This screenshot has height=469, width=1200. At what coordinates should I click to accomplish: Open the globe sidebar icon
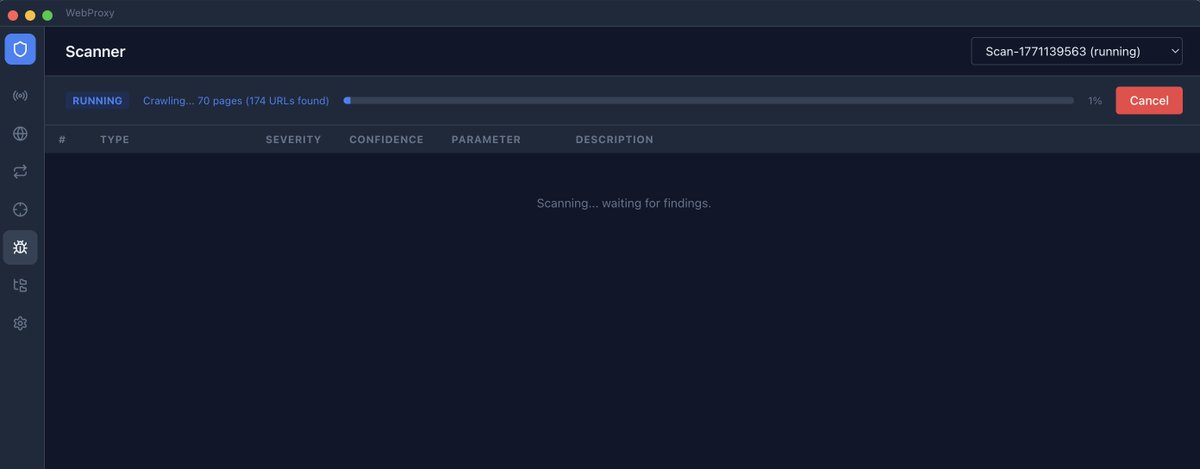pos(20,134)
